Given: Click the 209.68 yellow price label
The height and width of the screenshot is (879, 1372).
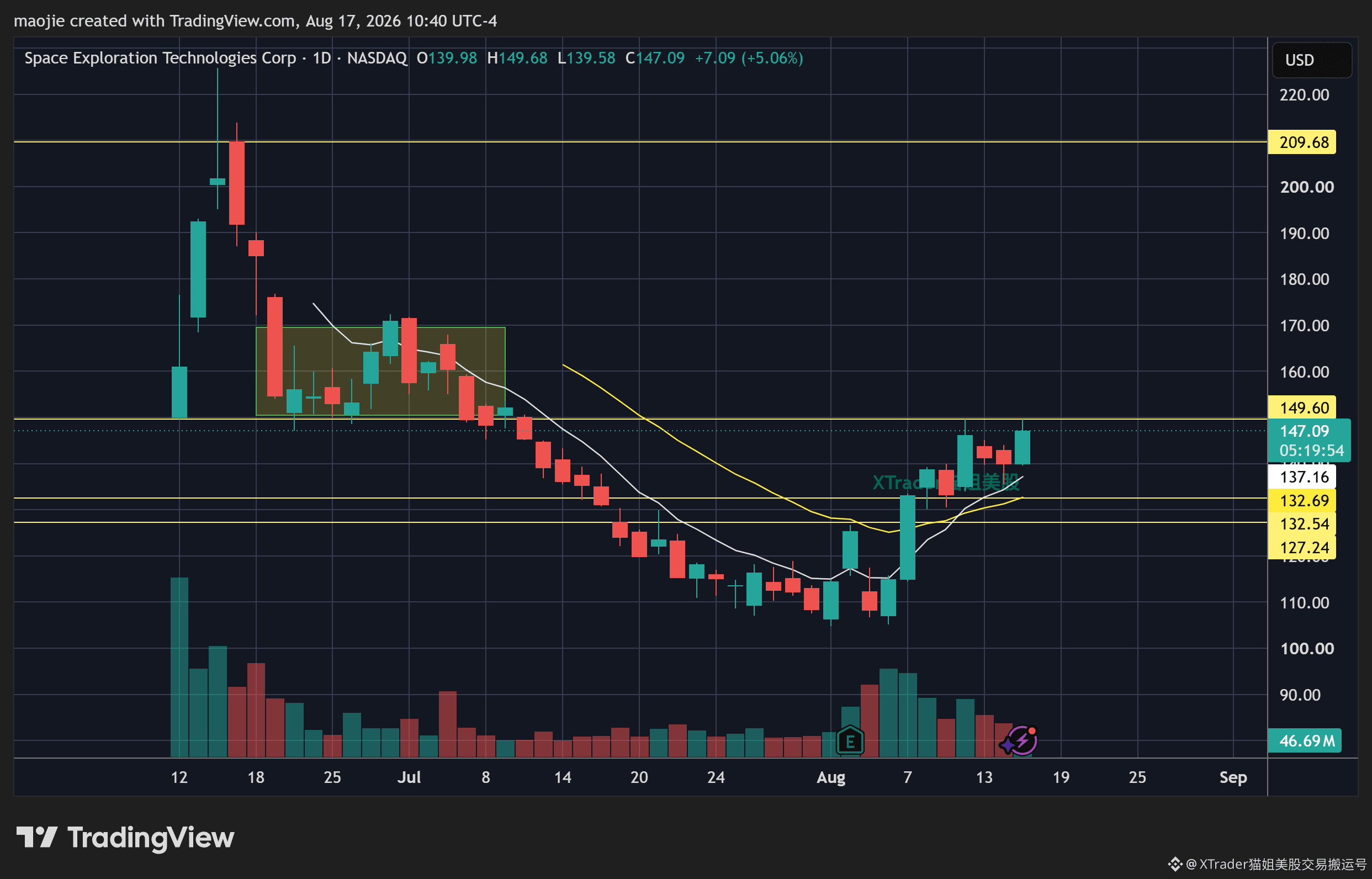Looking at the screenshot, I should click(1302, 142).
